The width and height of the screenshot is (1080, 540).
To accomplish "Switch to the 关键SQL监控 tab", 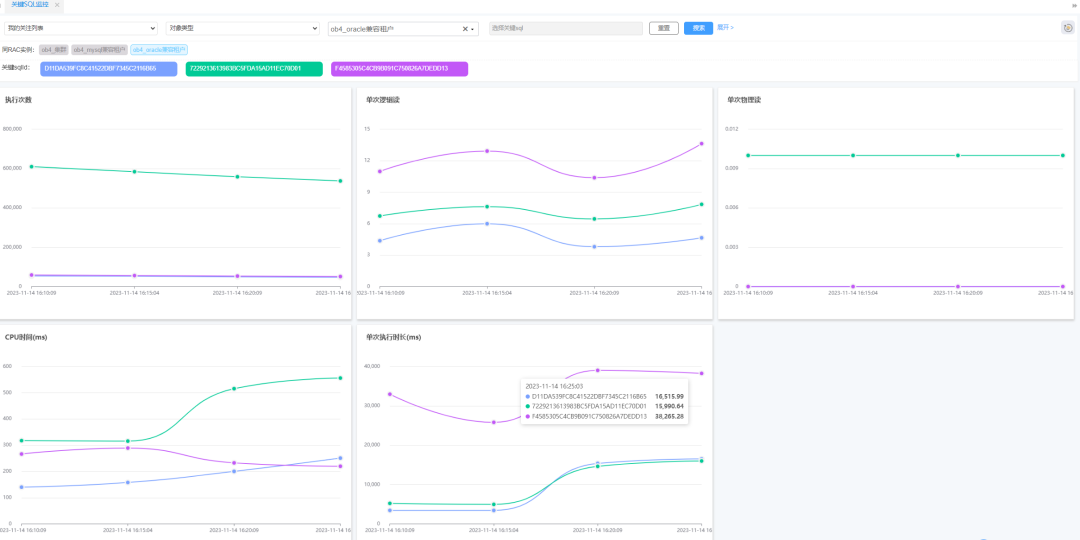I will point(30,5).
